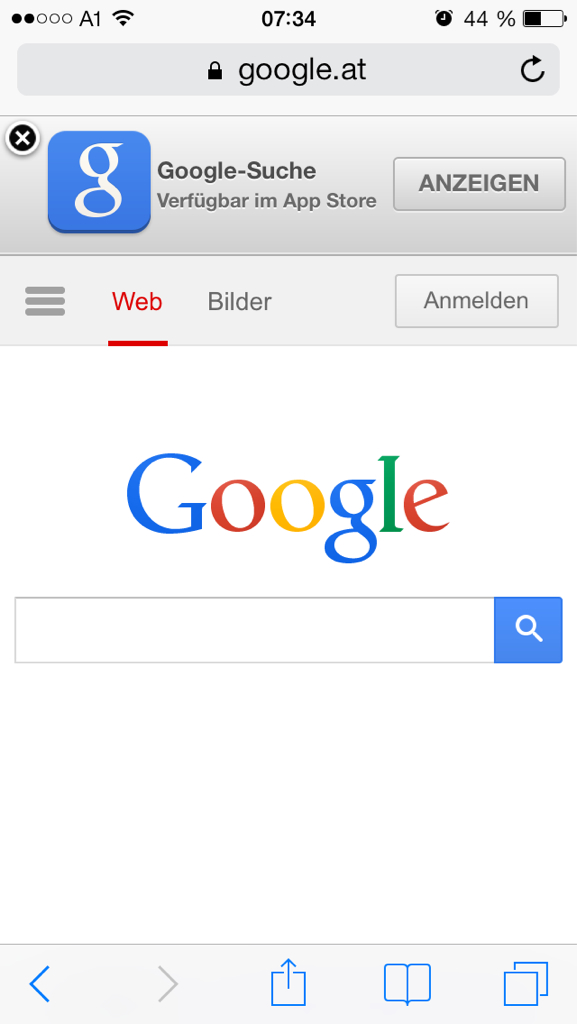This screenshot has height=1024, width=577.
Task: Open the bookmarks book icon
Action: (x=407, y=983)
